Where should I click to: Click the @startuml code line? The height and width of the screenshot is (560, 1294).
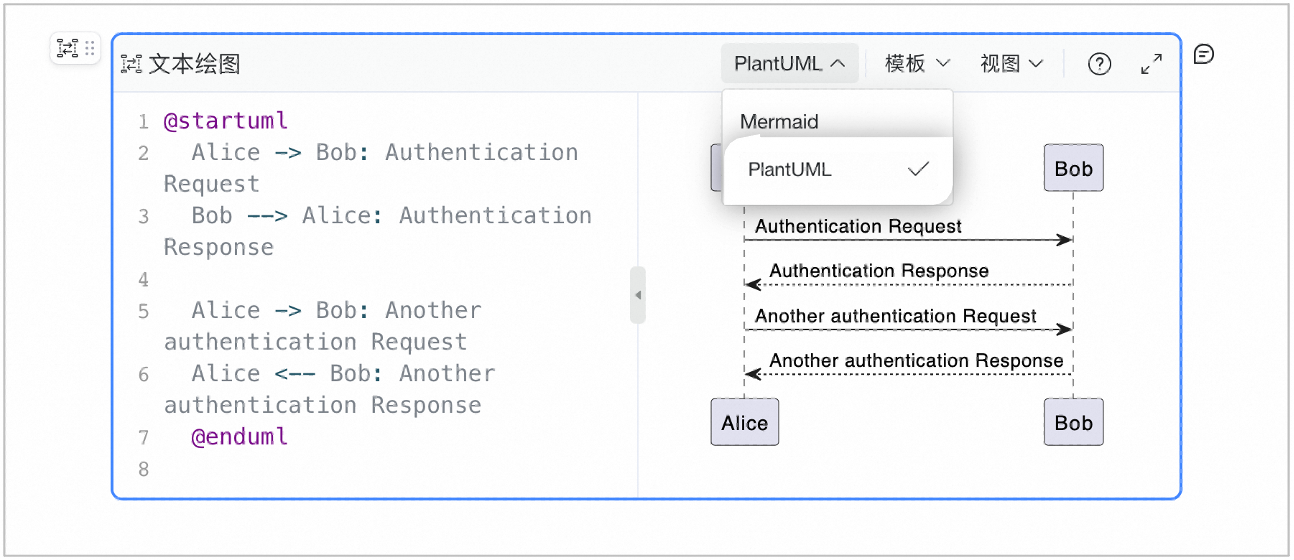click(x=226, y=121)
